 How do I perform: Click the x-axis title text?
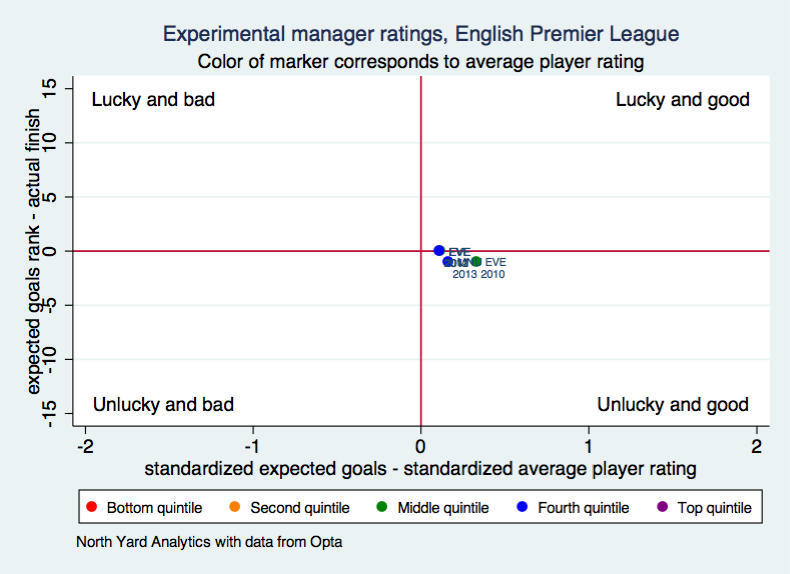click(420, 468)
